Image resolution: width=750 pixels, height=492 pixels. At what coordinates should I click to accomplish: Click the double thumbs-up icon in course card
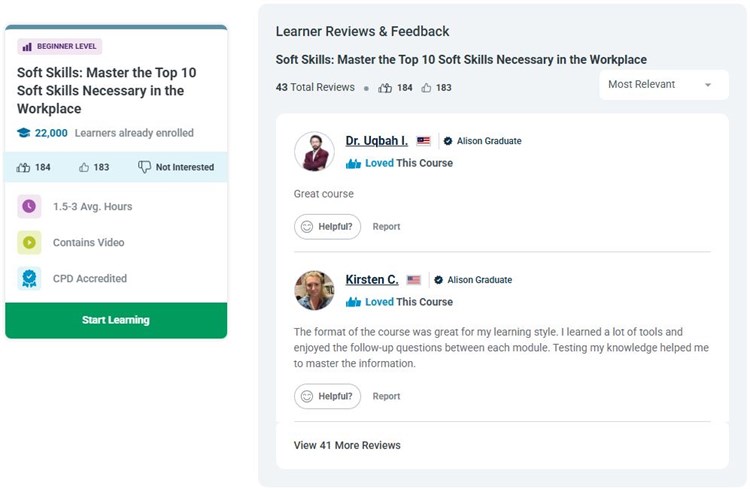coord(24,167)
